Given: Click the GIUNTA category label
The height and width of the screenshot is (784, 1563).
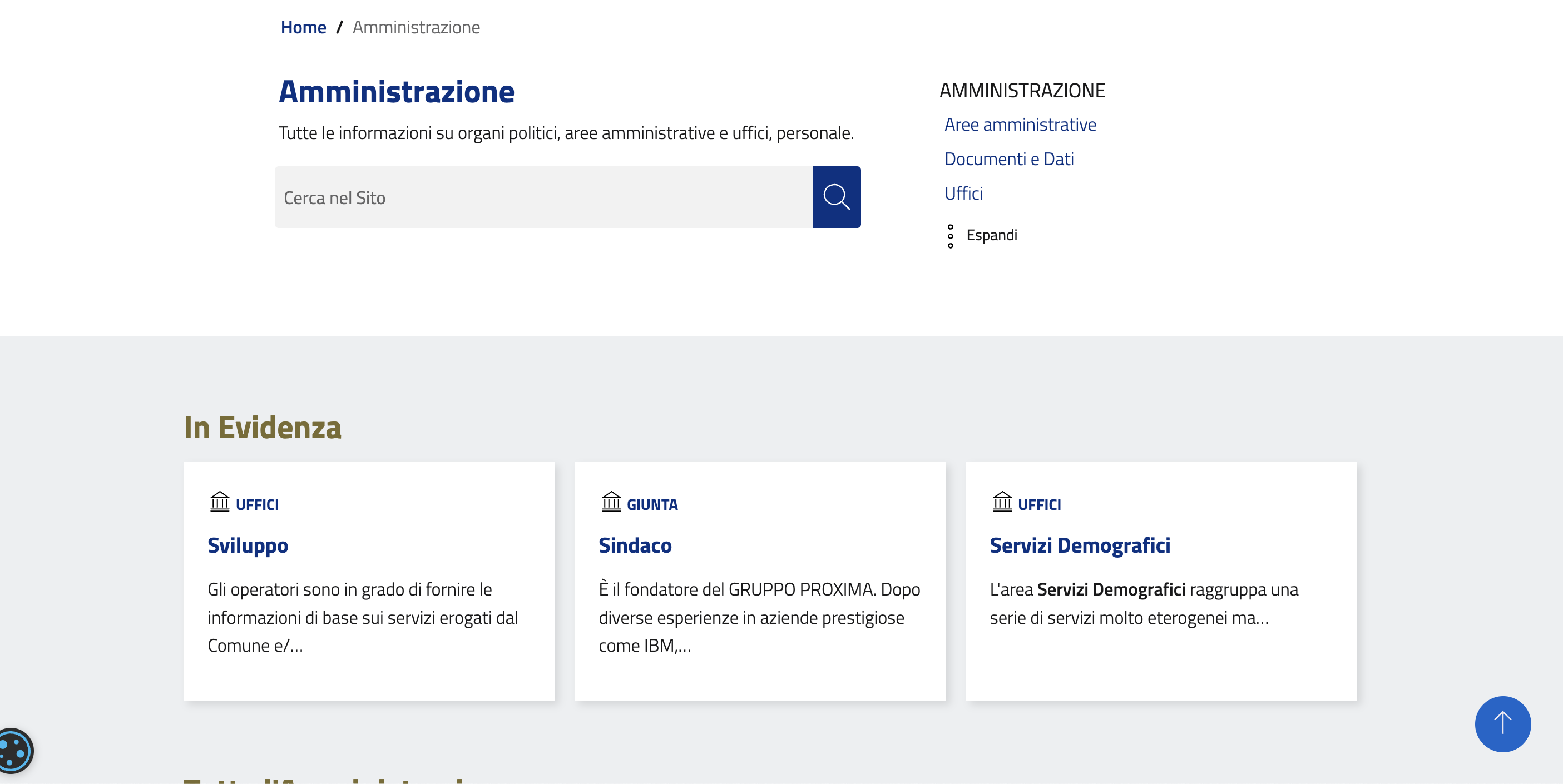Looking at the screenshot, I should pyautogui.click(x=652, y=504).
